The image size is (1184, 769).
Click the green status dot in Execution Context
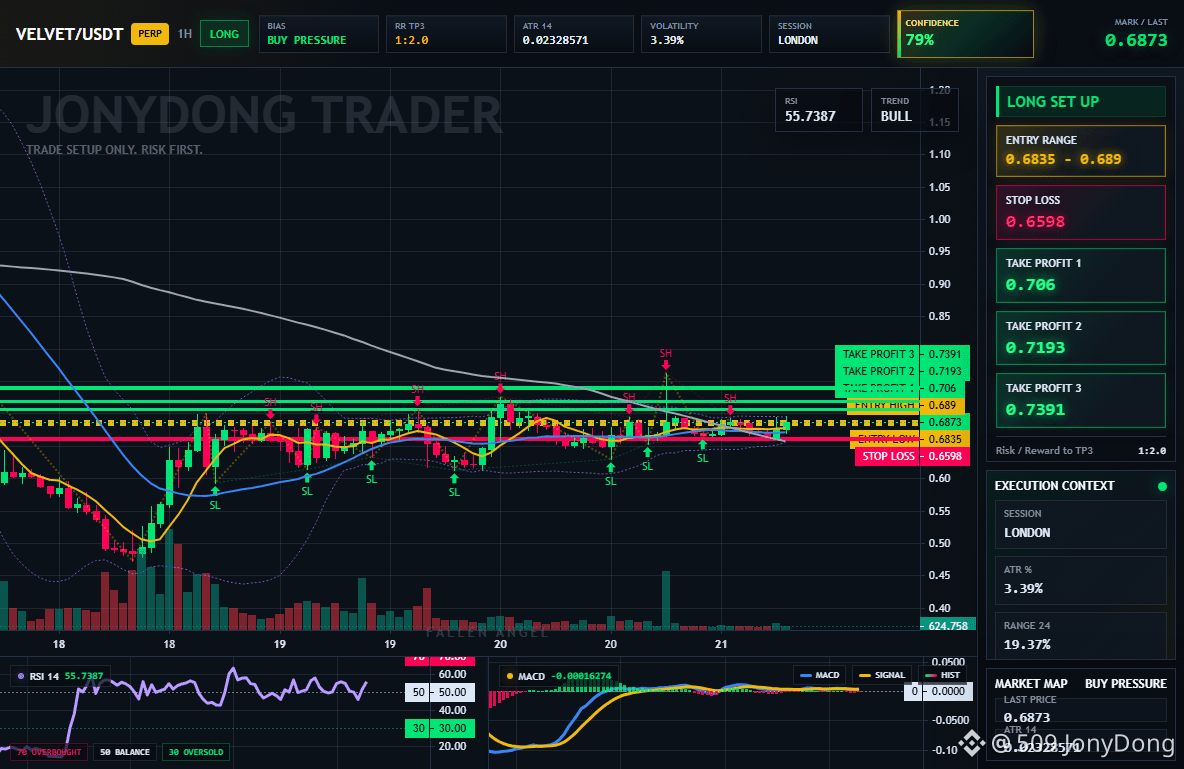[x=1162, y=486]
